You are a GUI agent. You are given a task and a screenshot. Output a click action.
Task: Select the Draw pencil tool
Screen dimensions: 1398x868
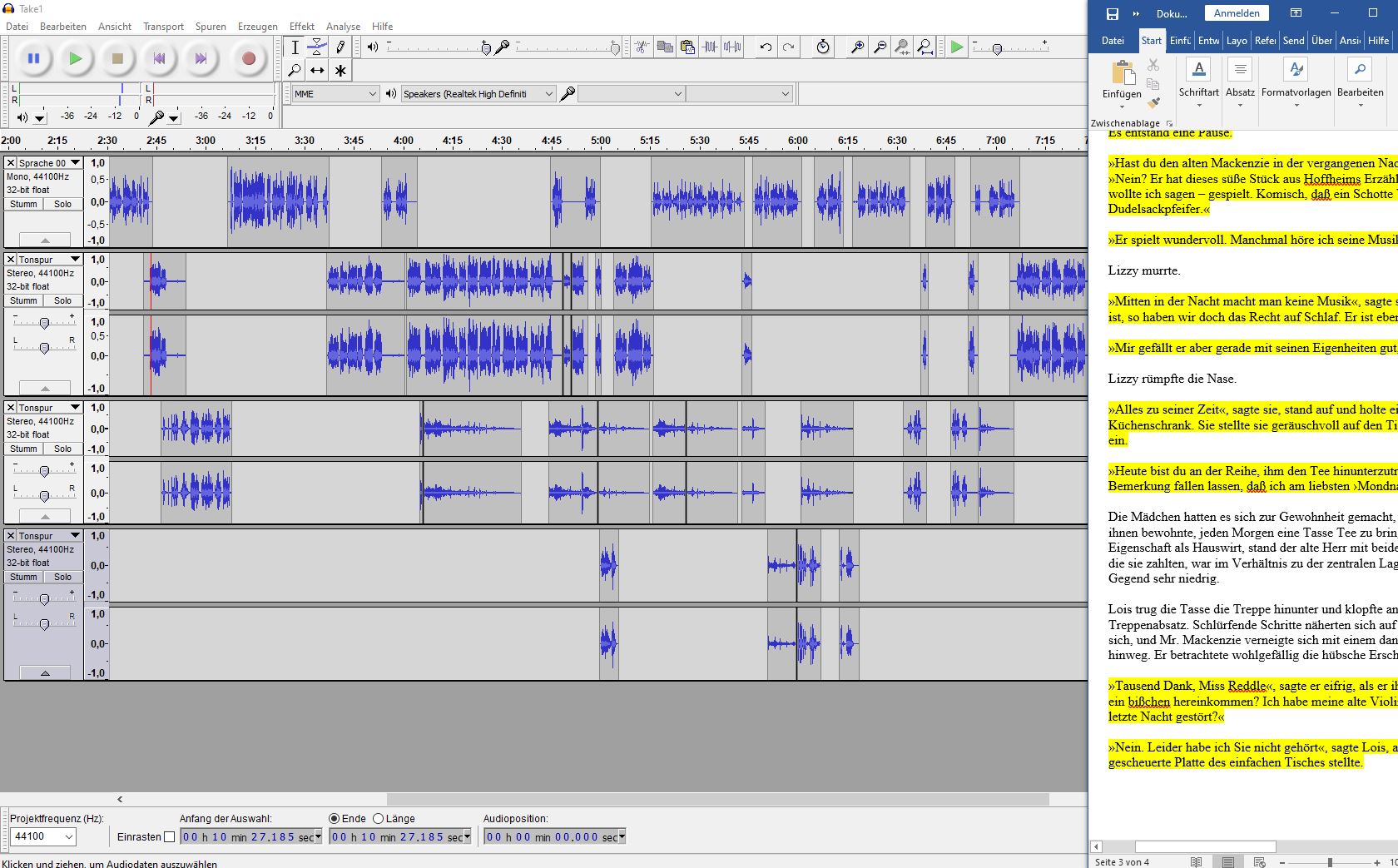[x=340, y=47]
